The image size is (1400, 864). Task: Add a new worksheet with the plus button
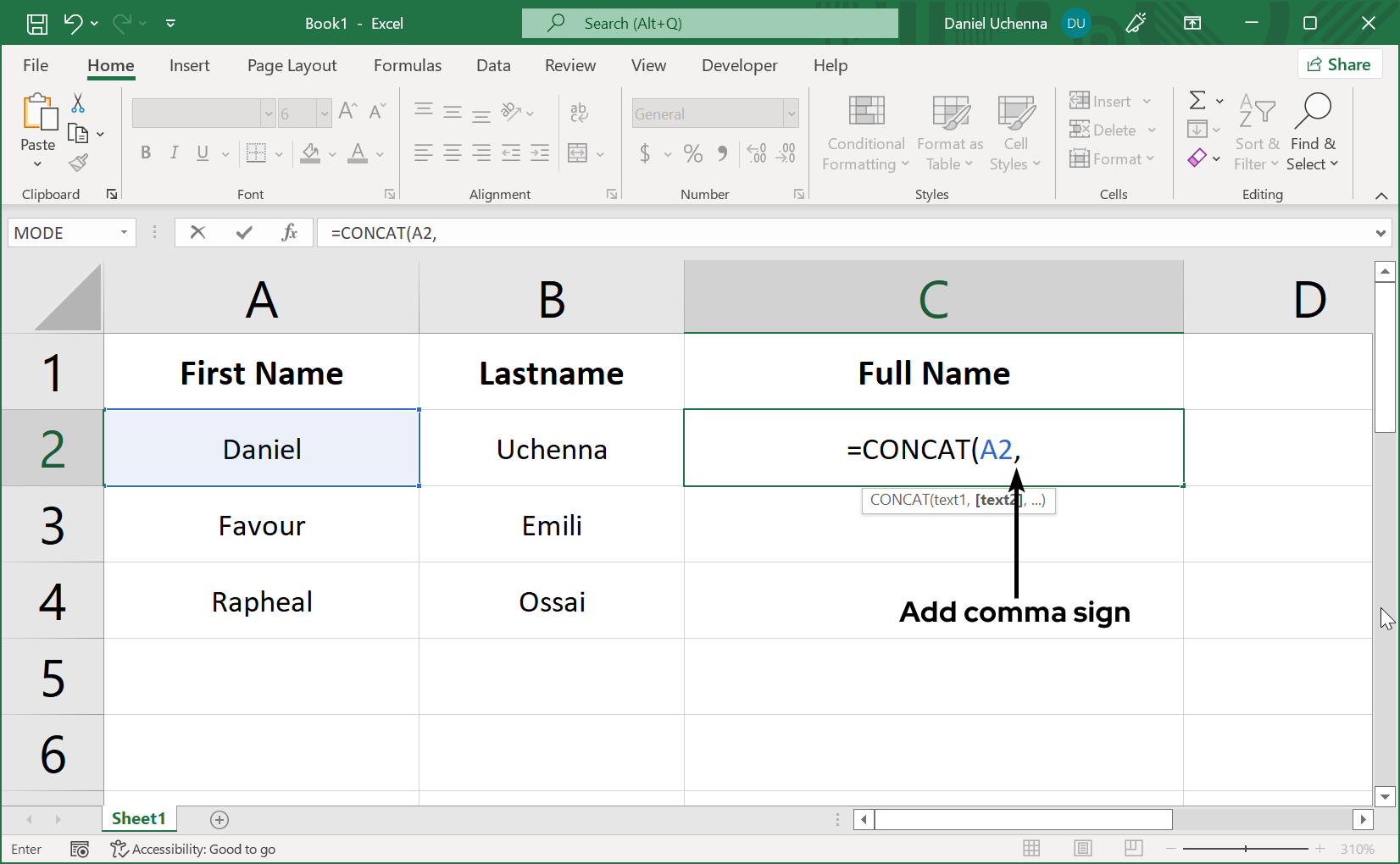[219, 819]
